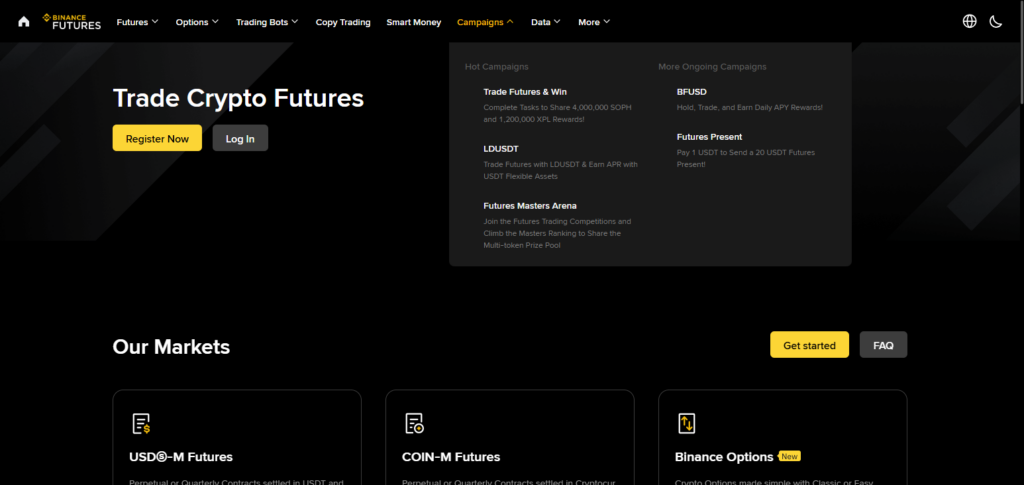1024x485 pixels.
Task: Click the Register Now button
Action: click(157, 138)
